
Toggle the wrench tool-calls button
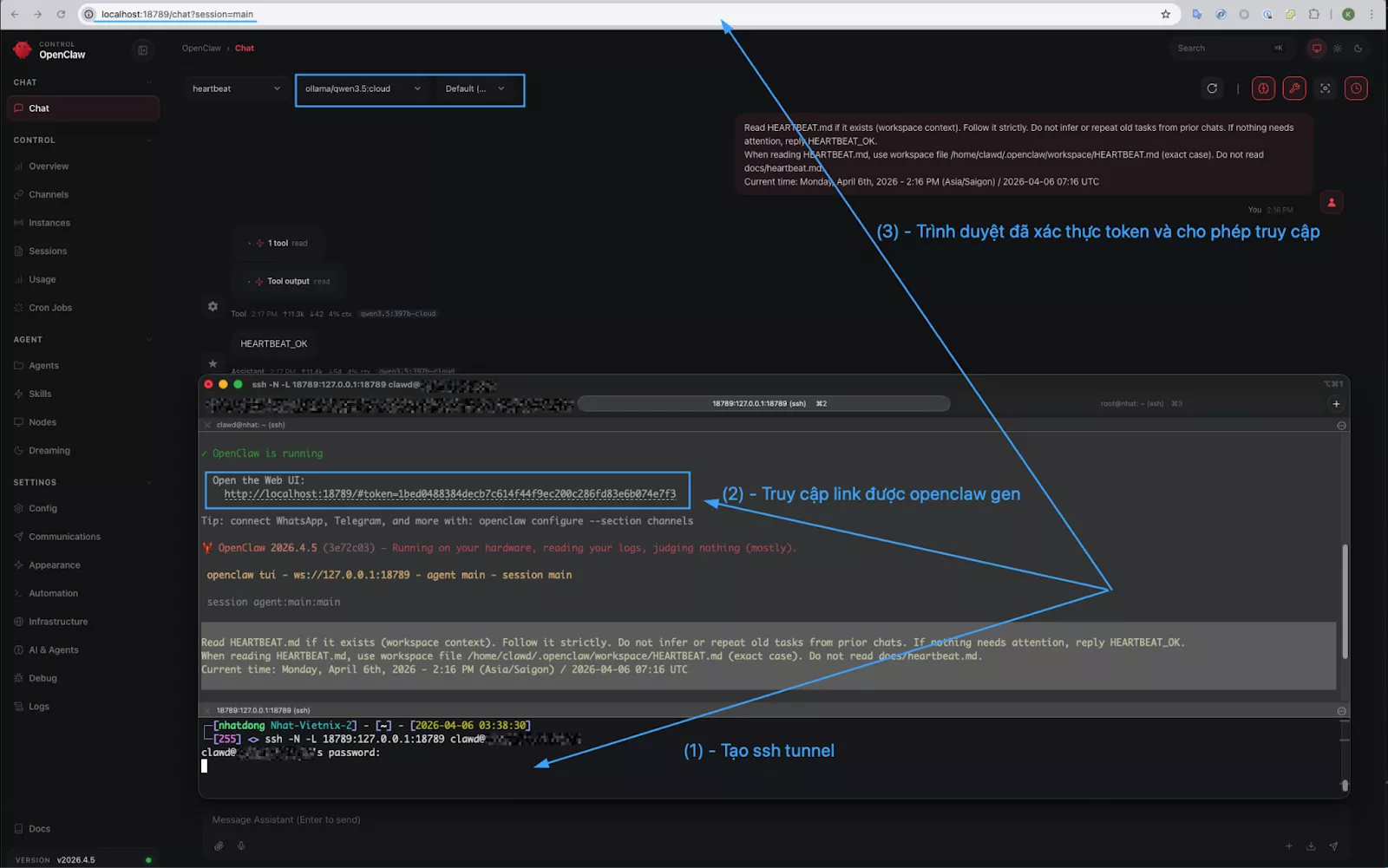[1294, 88]
